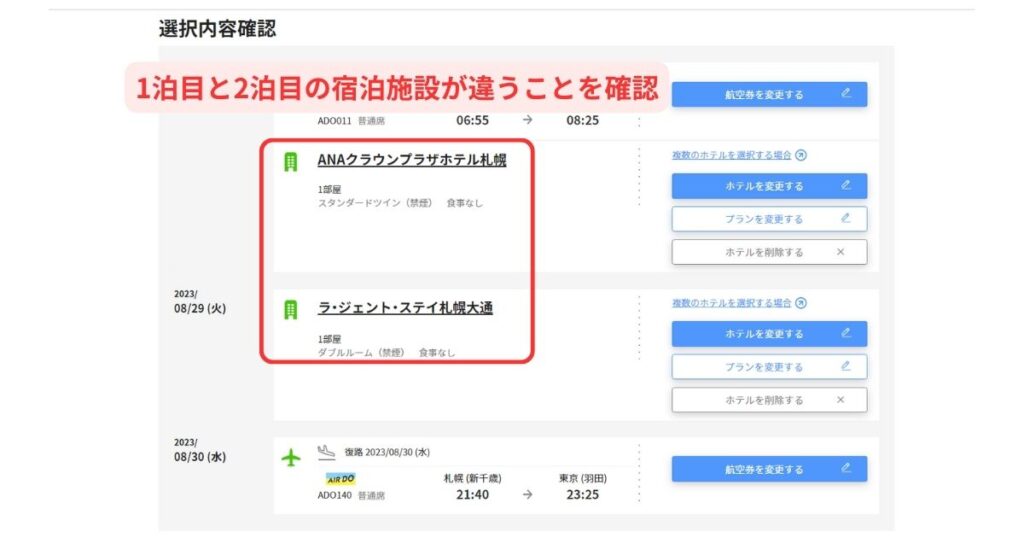
Task: Click the green airplane icon for return flight
Action: point(291,458)
